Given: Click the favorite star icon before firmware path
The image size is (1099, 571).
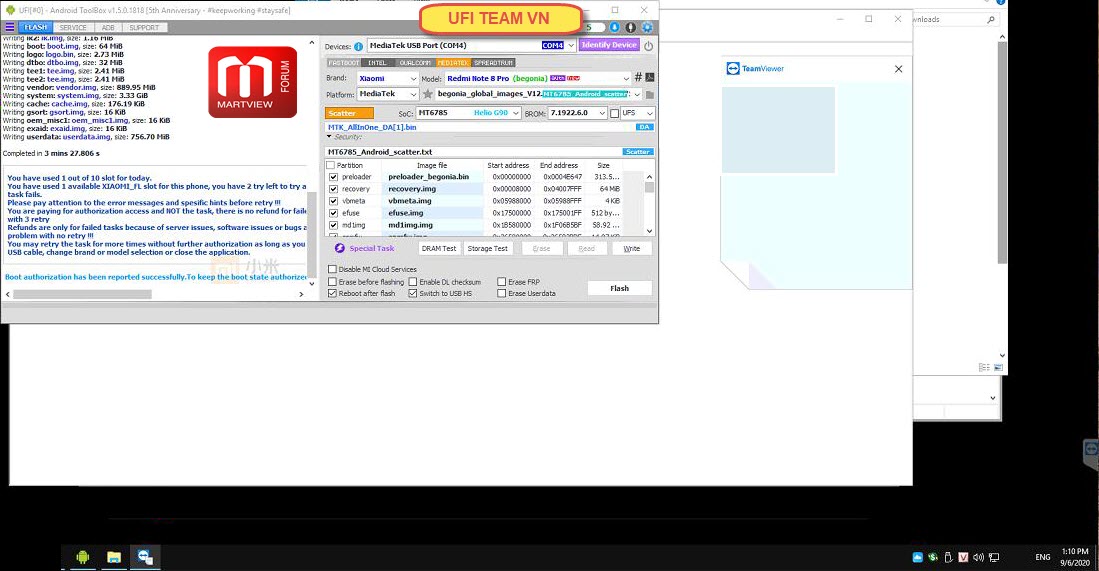Looking at the screenshot, I should [x=428, y=94].
